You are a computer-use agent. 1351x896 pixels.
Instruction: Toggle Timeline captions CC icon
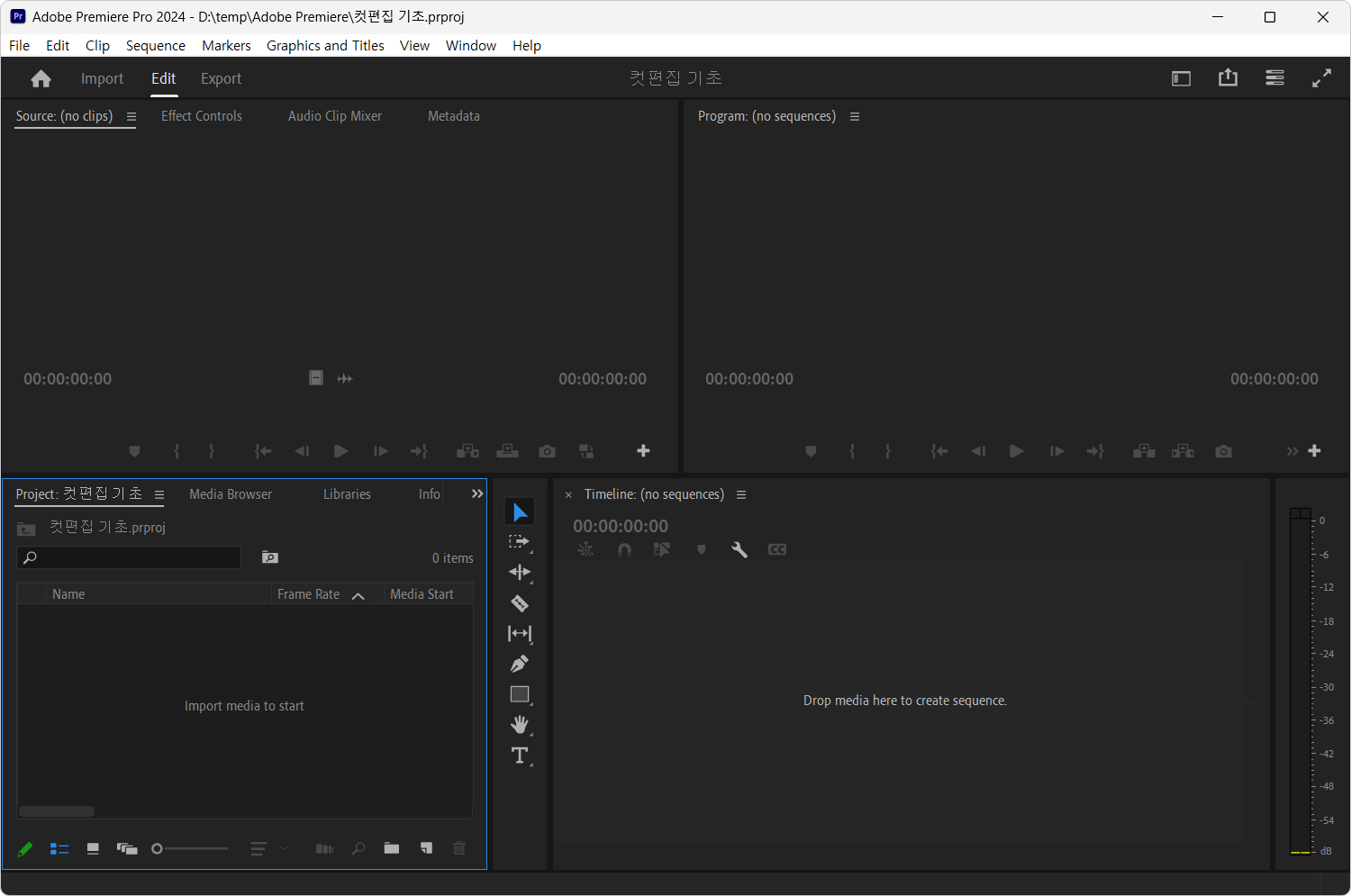777,549
